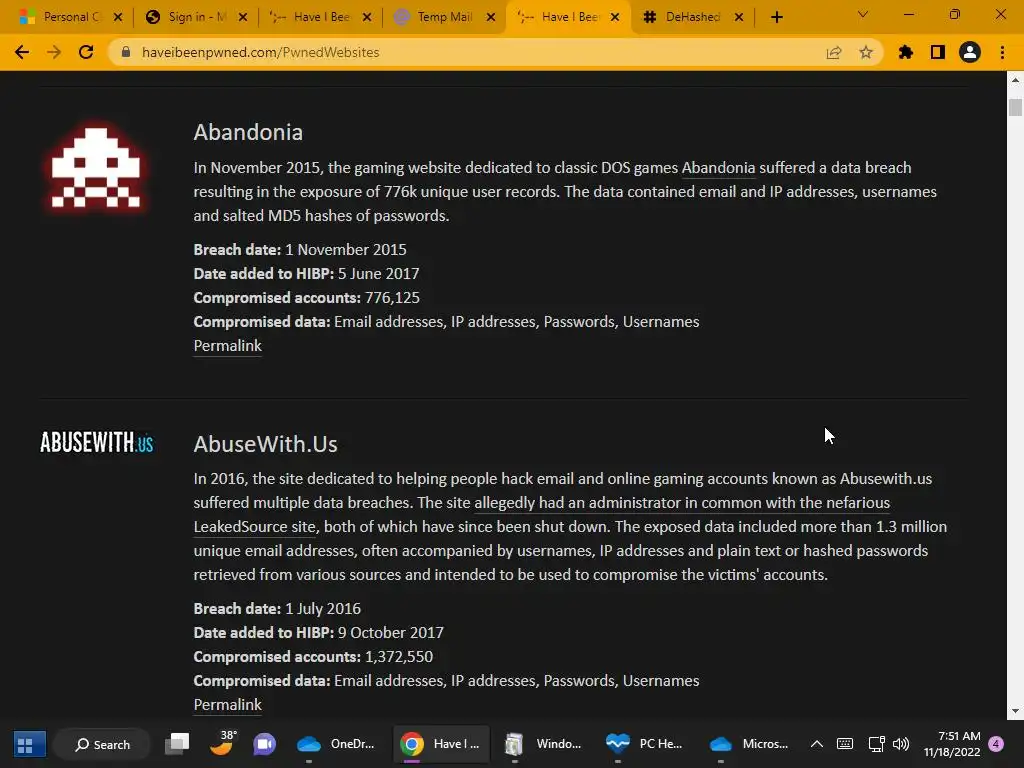Click the scrollbar up arrow

pos(1015,80)
